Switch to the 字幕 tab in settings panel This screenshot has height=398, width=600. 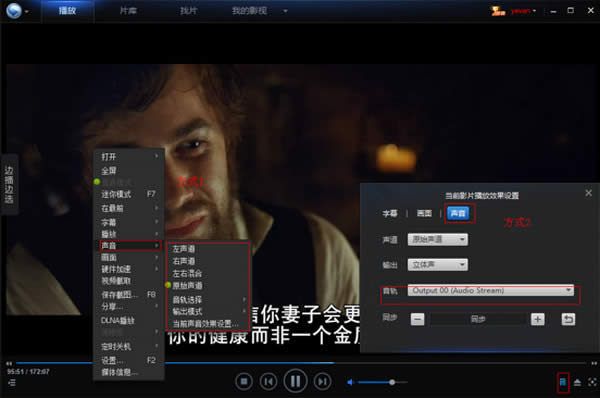pyautogui.click(x=390, y=213)
